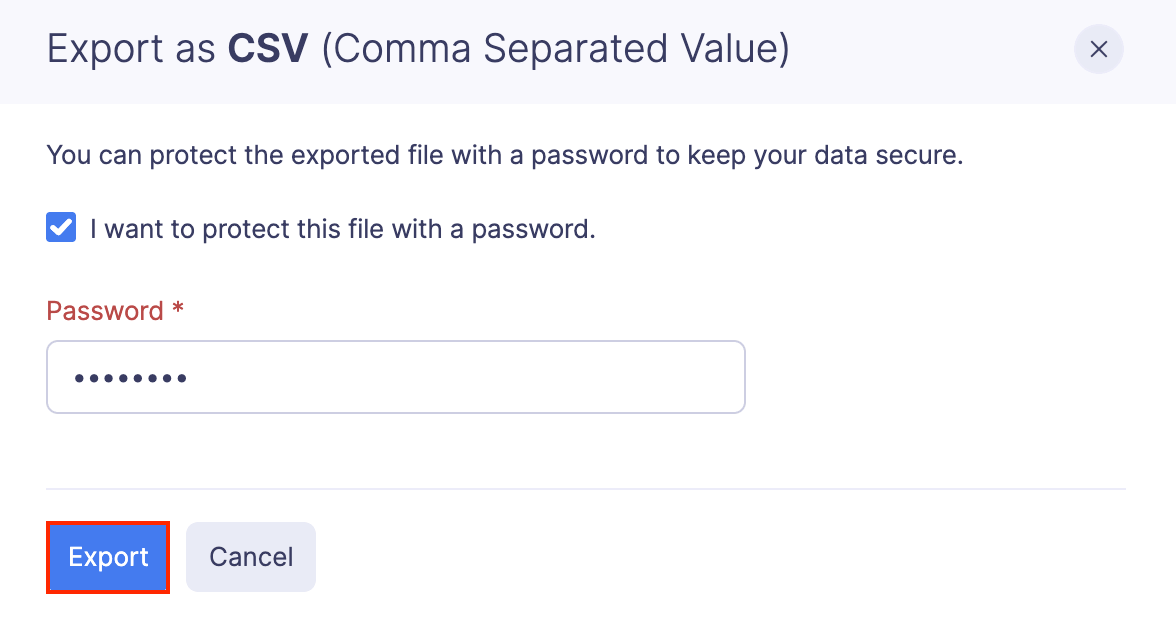Toggle the blue checkmark box off
Screen dimensions: 1176x618
point(61,229)
